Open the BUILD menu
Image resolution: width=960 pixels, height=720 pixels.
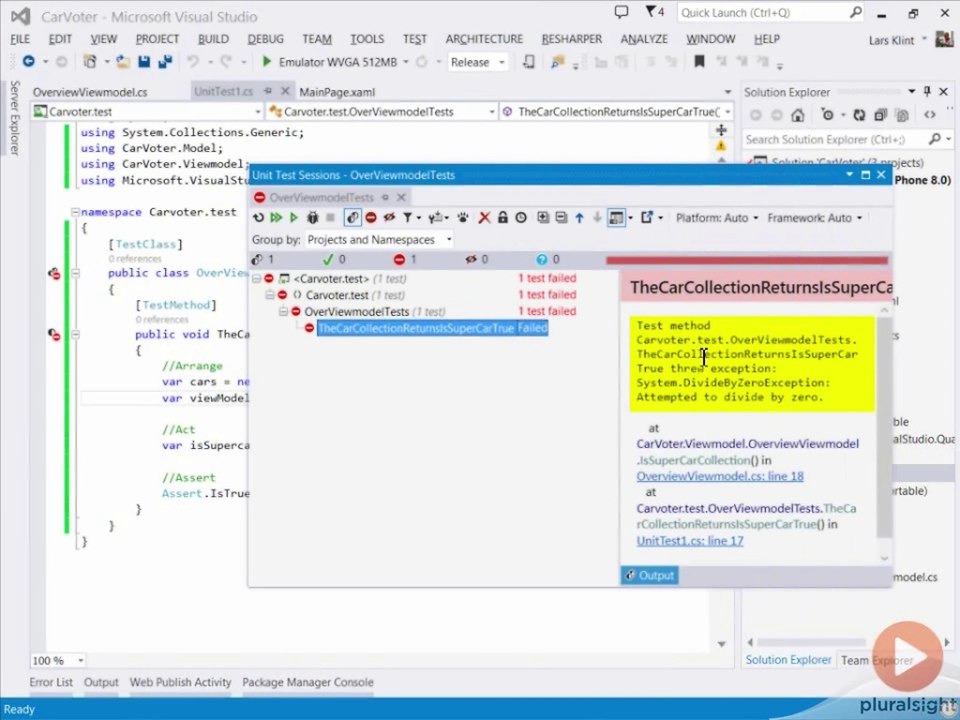click(x=213, y=39)
